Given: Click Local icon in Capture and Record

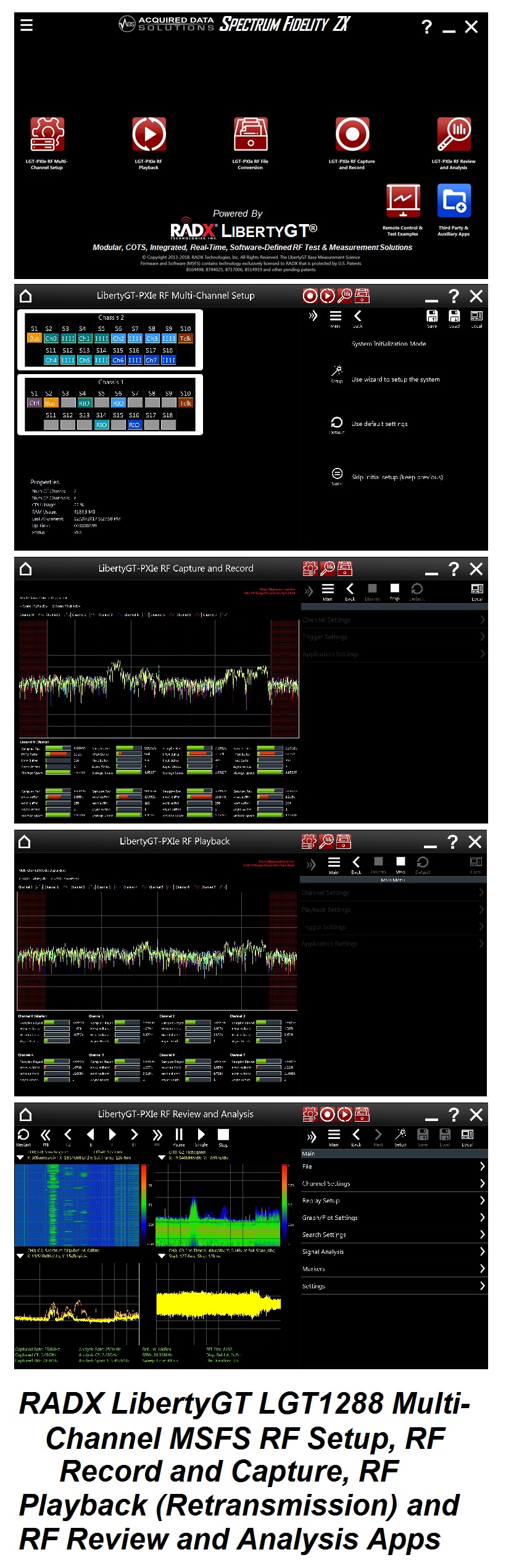Looking at the screenshot, I should (x=477, y=591).
